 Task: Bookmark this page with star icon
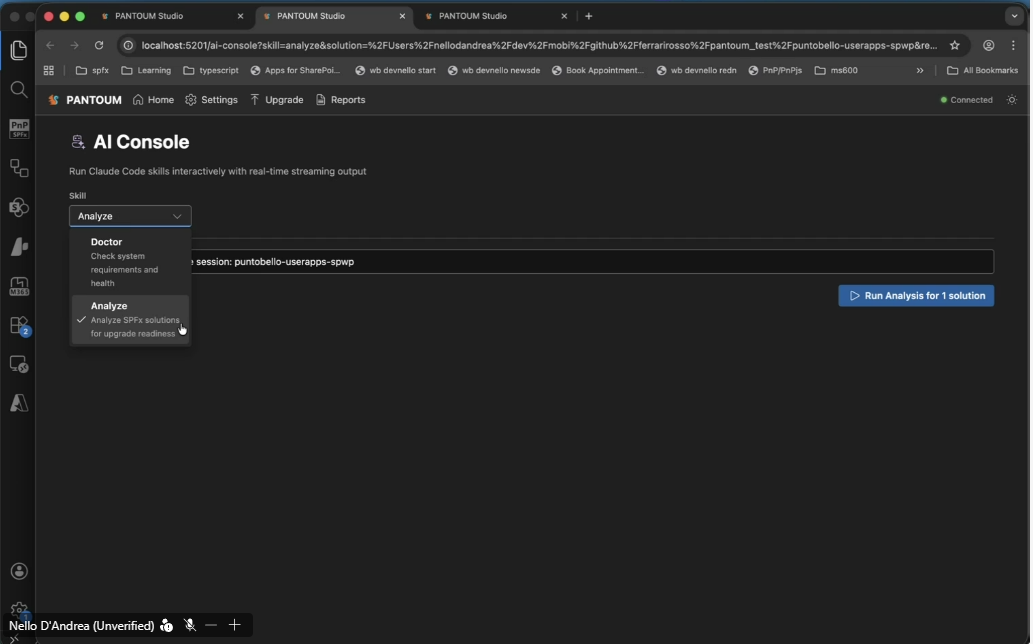[x=954, y=45]
